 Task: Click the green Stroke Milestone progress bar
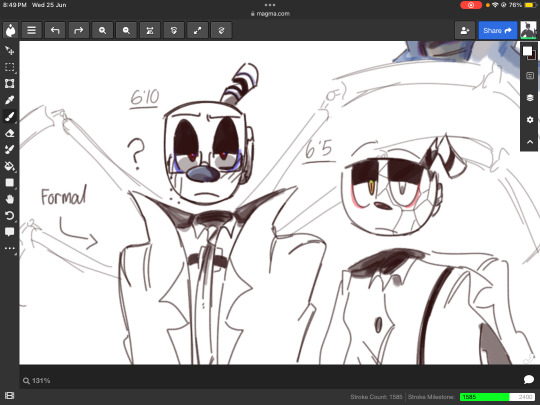coord(497,397)
